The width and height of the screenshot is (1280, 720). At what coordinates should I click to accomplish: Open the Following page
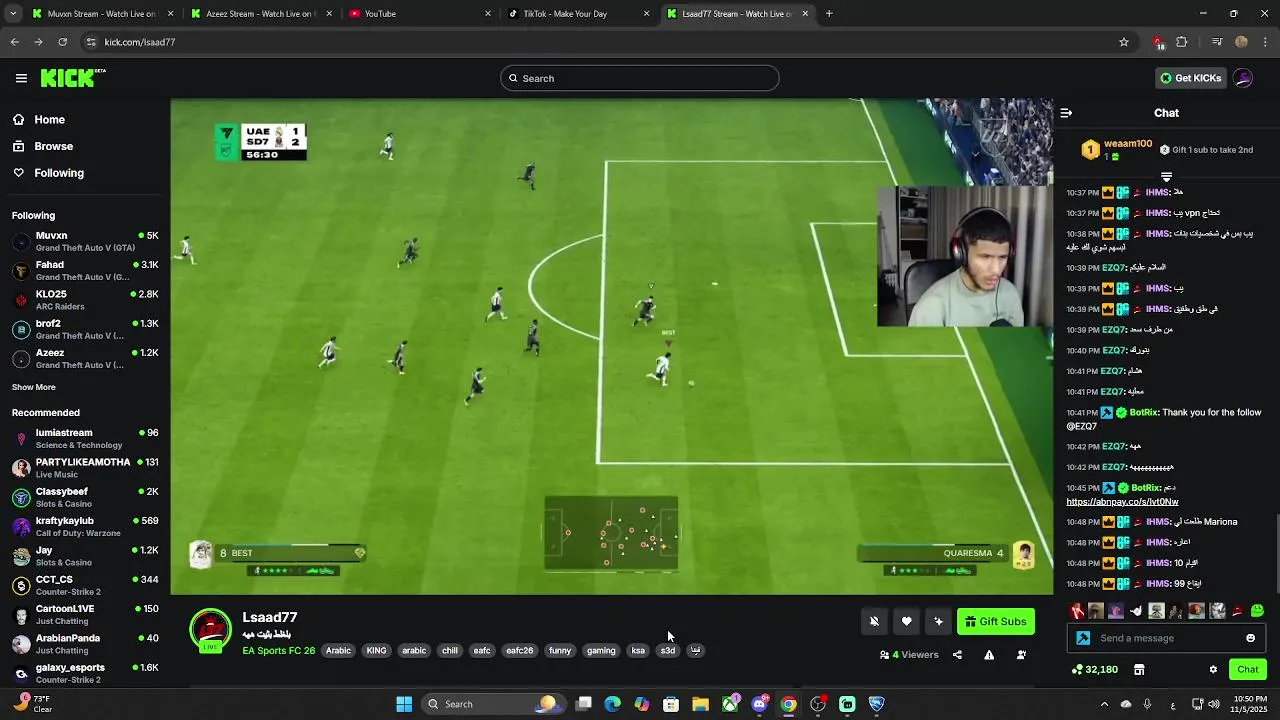(59, 173)
